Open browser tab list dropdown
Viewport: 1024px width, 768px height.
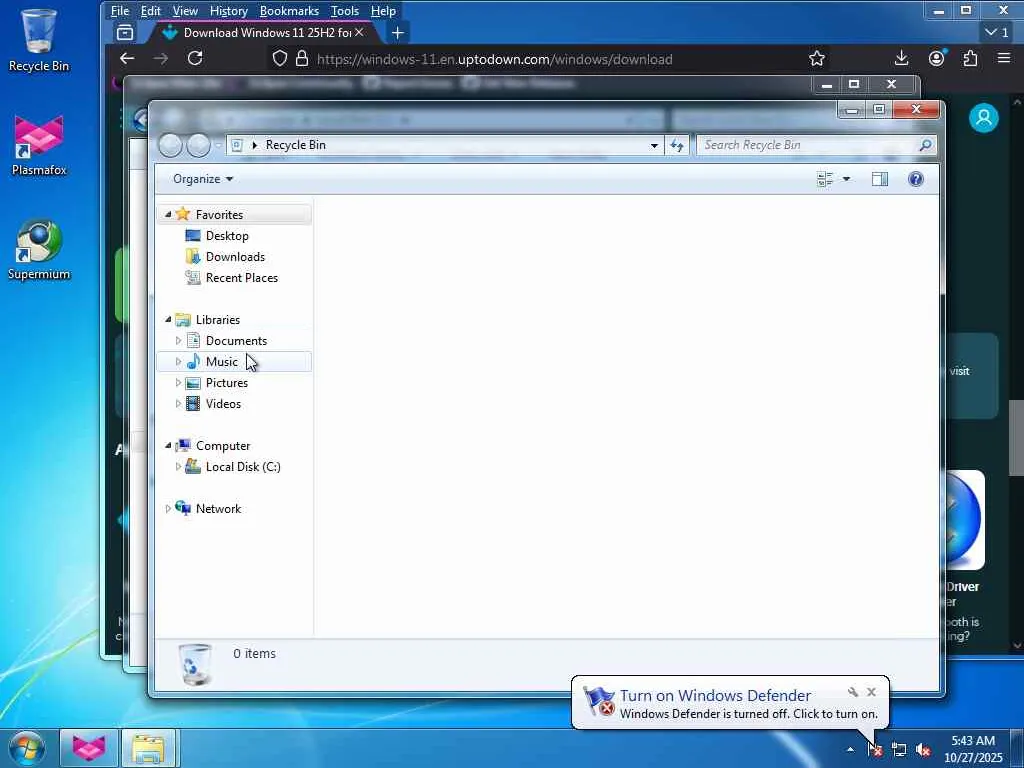click(997, 32)
